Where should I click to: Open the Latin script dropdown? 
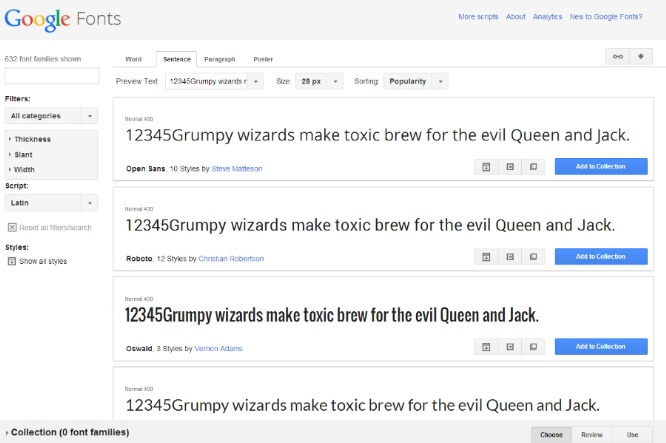click(51, 203)
